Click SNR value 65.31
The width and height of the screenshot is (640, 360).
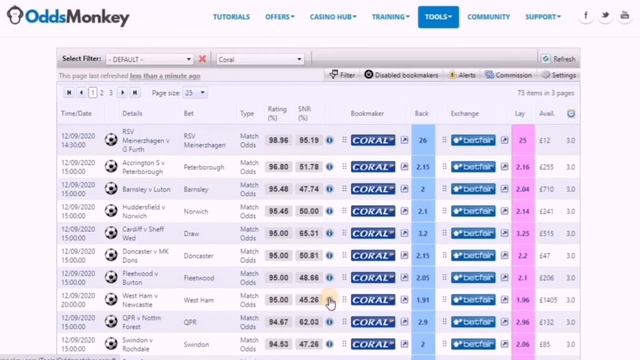pyautogui.click(x=309, y=233)
